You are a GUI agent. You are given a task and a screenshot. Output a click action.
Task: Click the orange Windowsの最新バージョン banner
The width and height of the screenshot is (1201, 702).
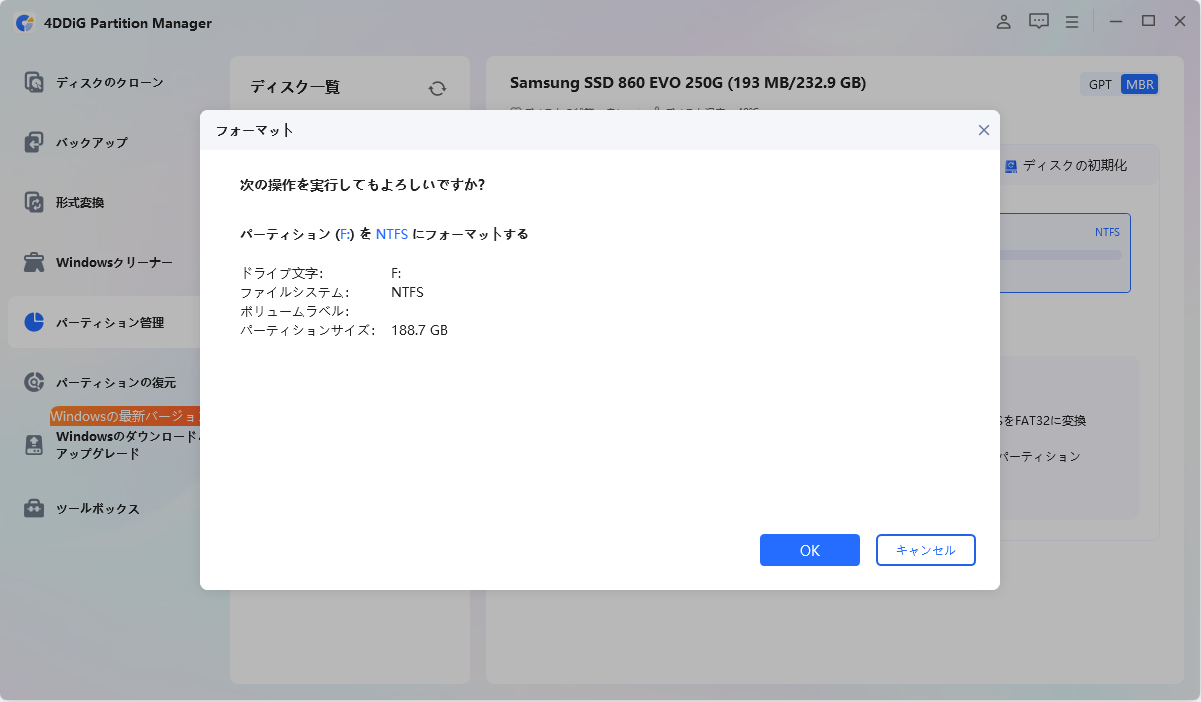click(x=125, y=416)
